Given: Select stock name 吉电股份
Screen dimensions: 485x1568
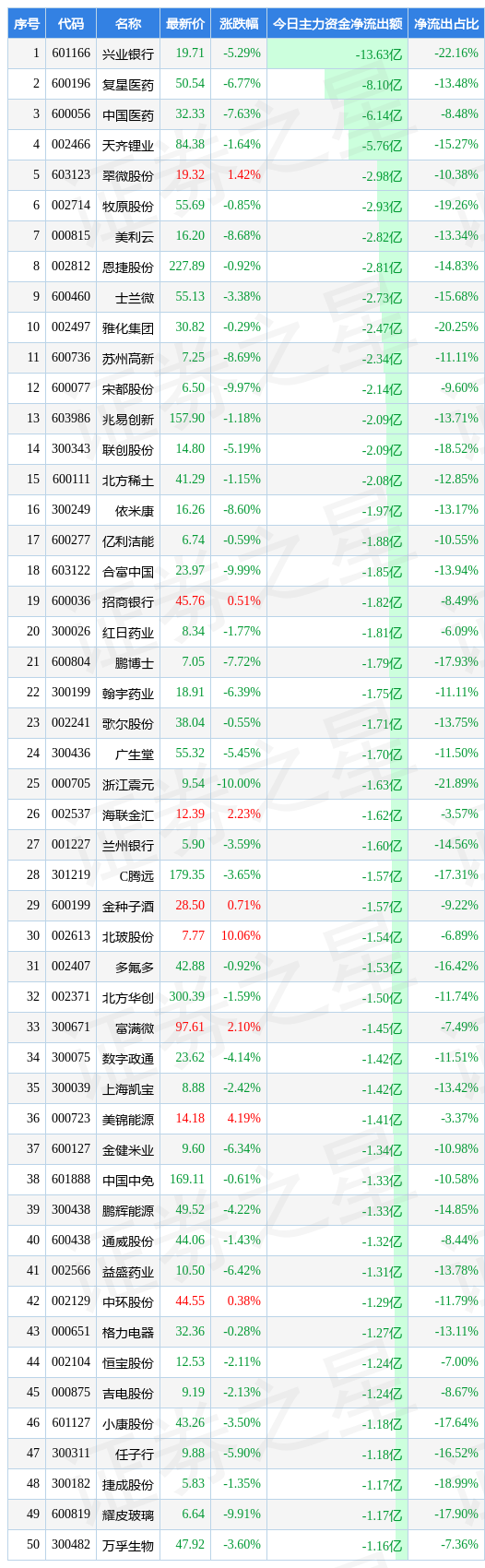Looking at the screenshot, I should 128,1394.
